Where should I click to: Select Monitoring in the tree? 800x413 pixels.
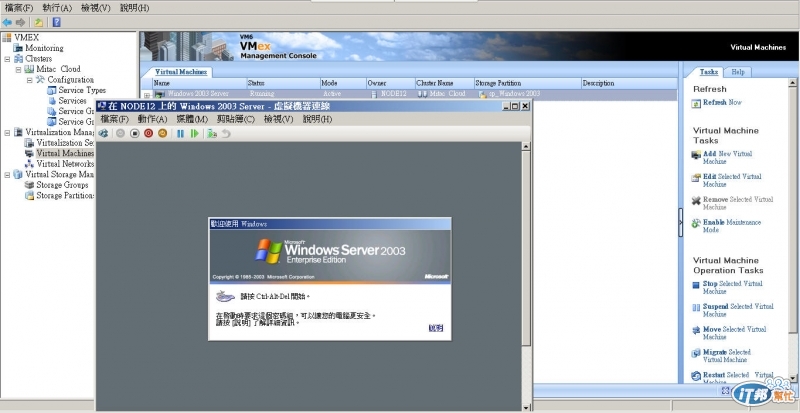pos(44,48)
